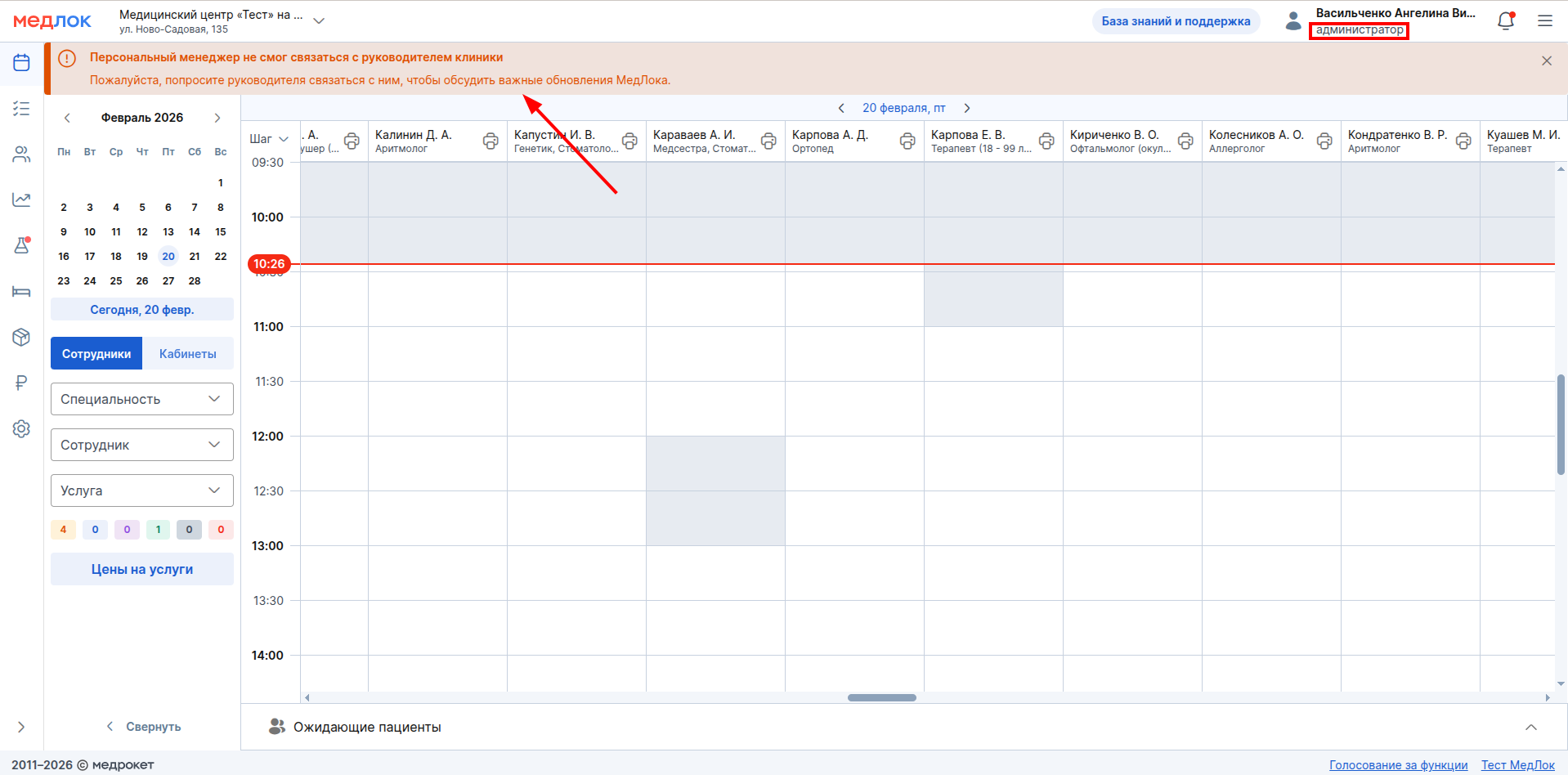Click the Цены на услуги button
The width and height of the screenshot is (1568, 775).
pyautogui.click(x=142, y=569)
